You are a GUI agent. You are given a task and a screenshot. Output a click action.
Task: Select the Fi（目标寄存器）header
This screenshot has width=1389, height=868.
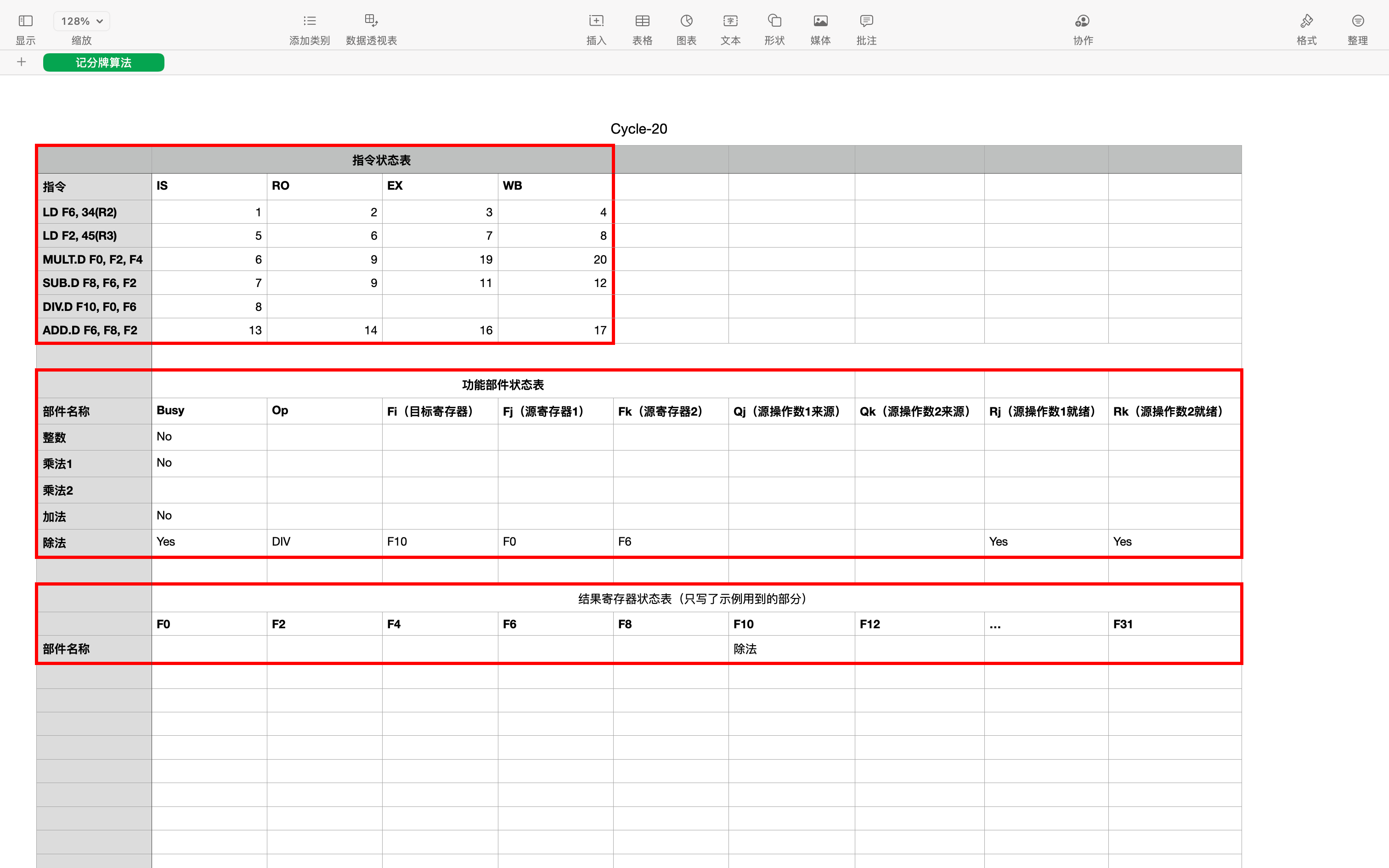coord(440,411)
